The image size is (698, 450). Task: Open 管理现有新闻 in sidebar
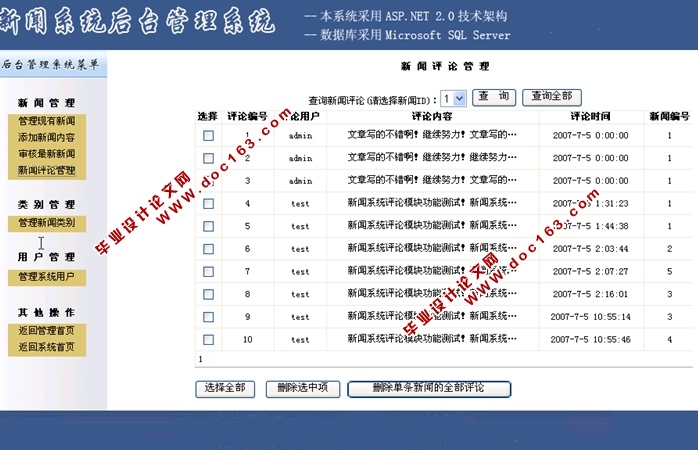47,121
